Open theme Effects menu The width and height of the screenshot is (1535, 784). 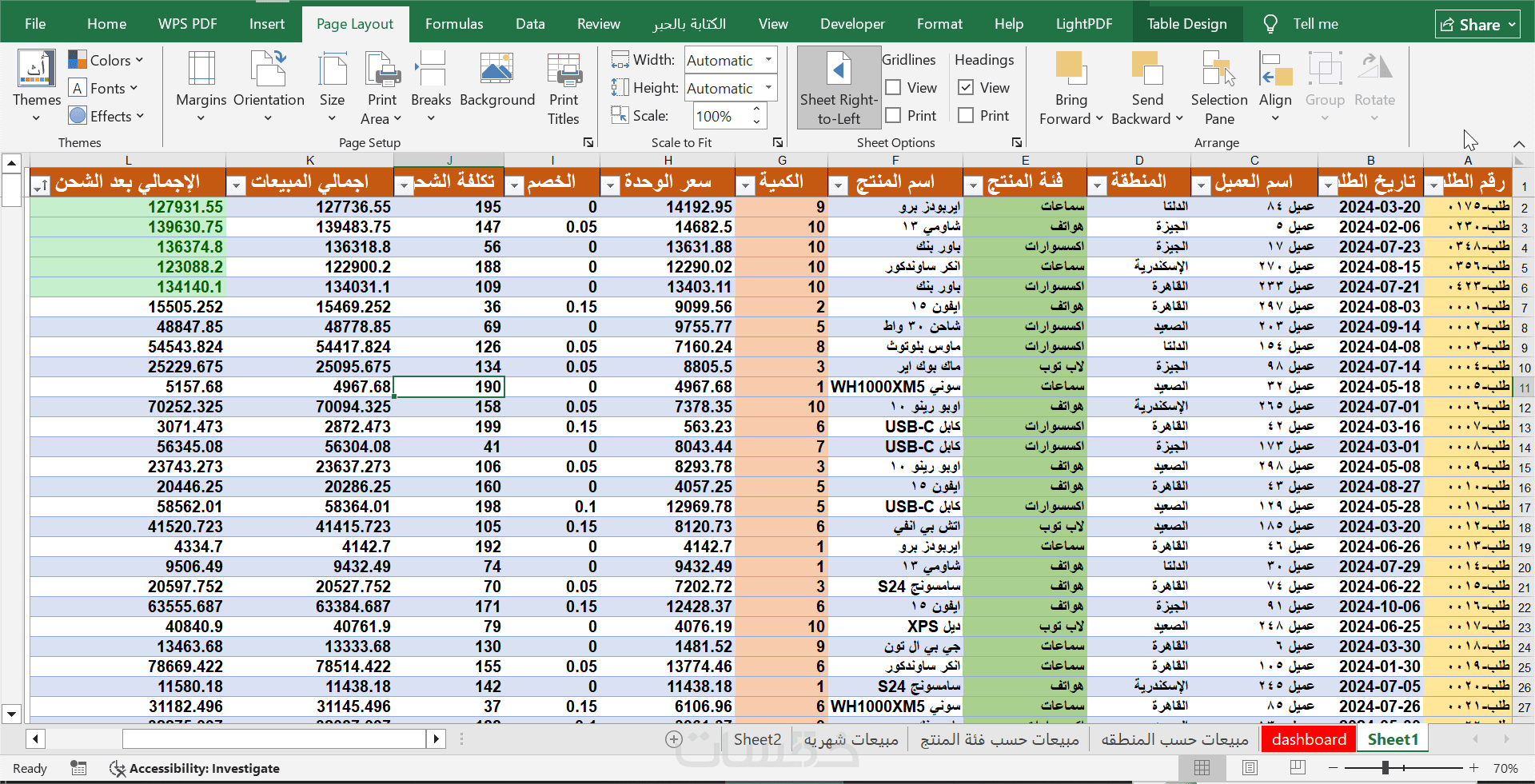[106, 116]
